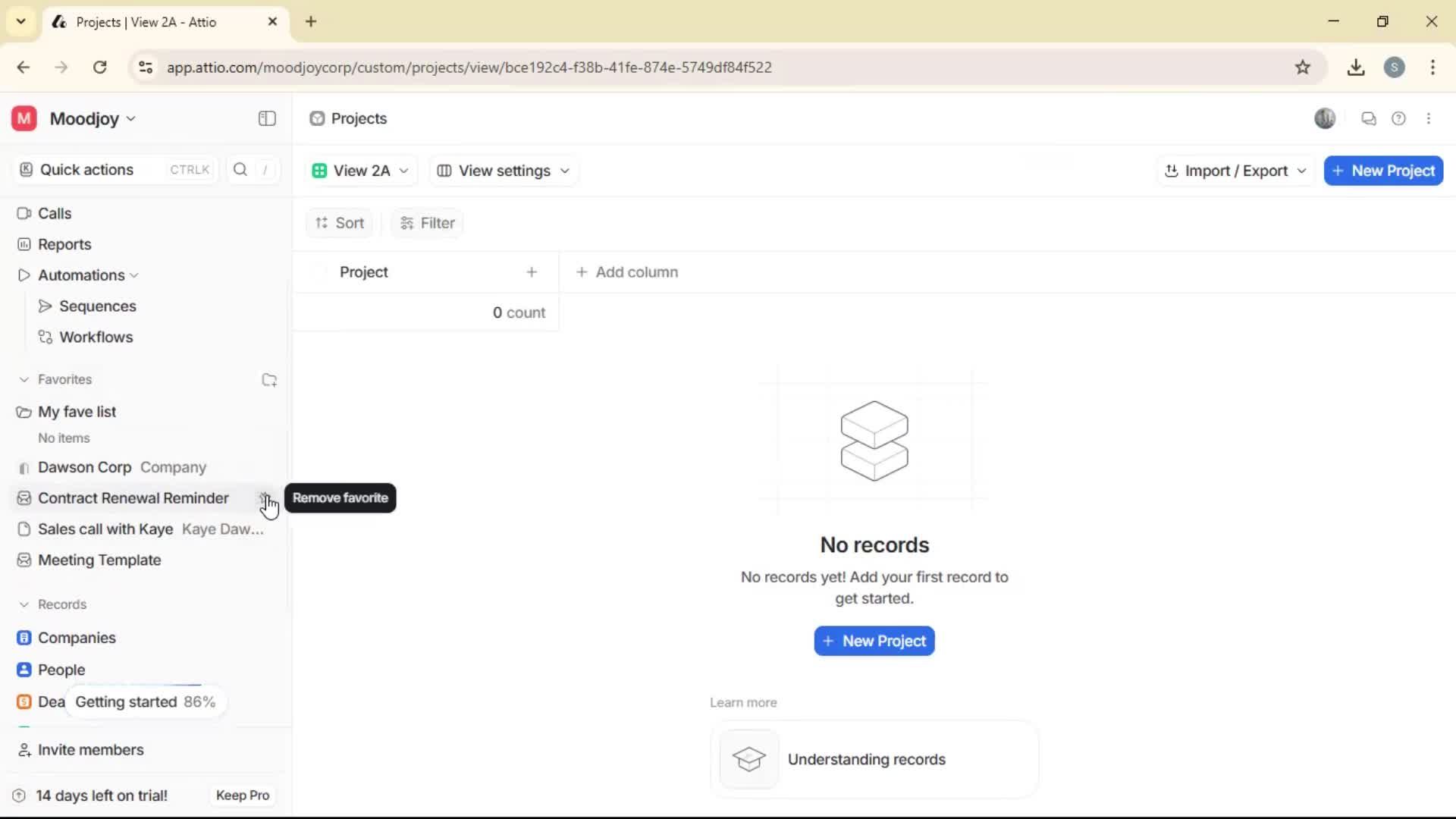Open the chat feedback icon in top bar
The image size is (1456, 819).
[x=1369, y=118]
